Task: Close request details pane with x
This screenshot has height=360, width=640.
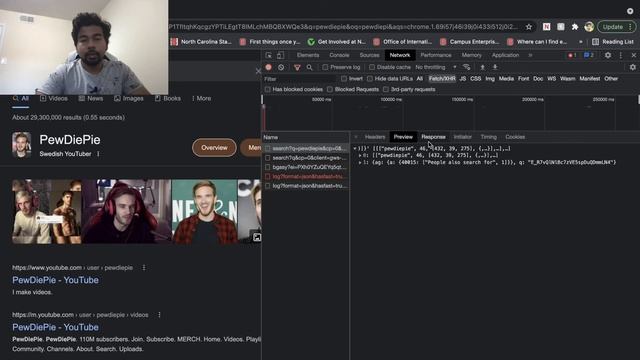Action: [356, 137]
